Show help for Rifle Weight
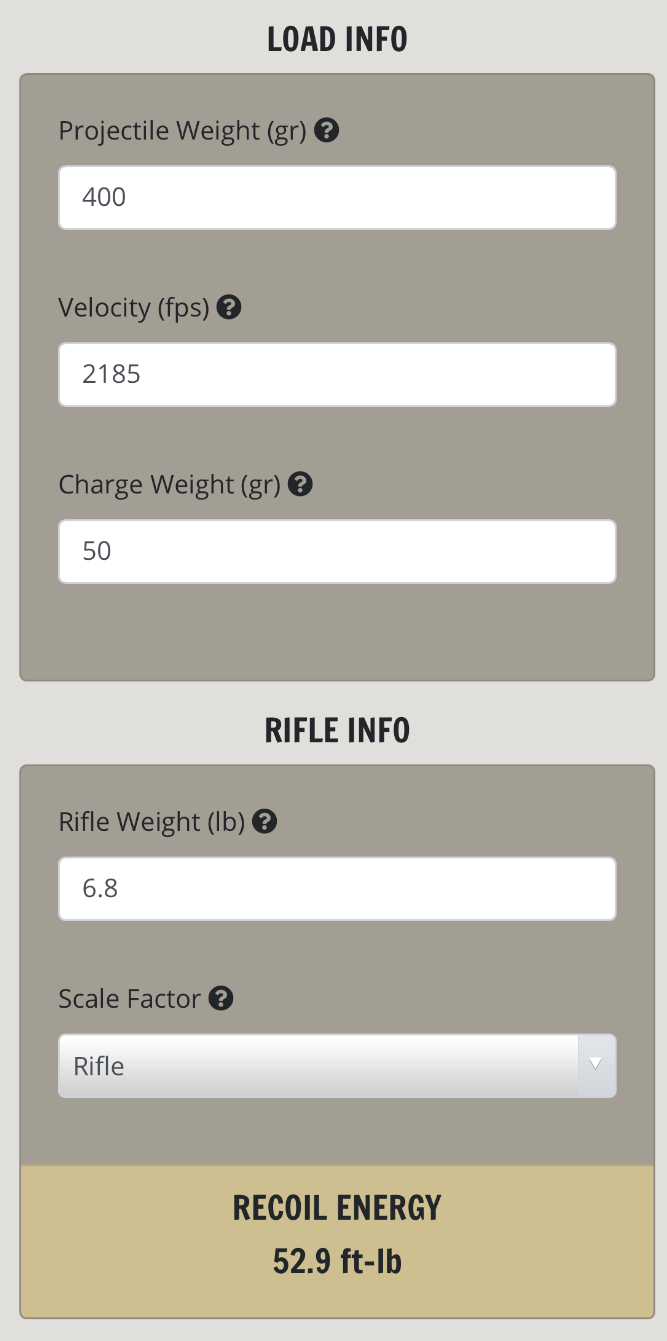The height and width of the screenshot is (1341, 667). click(x=265, y=822)
